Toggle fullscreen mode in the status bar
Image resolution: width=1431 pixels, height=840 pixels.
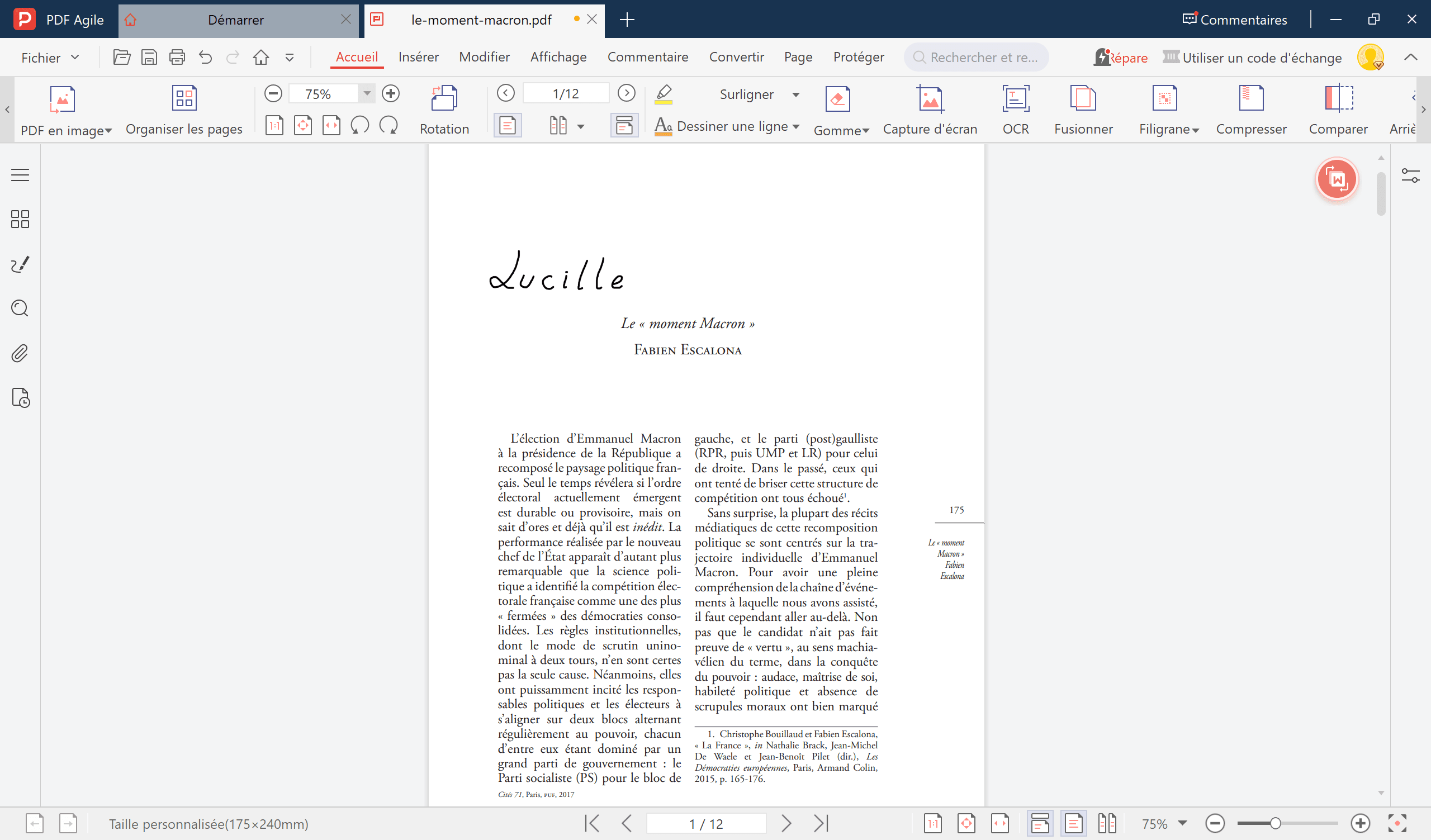1397,823
